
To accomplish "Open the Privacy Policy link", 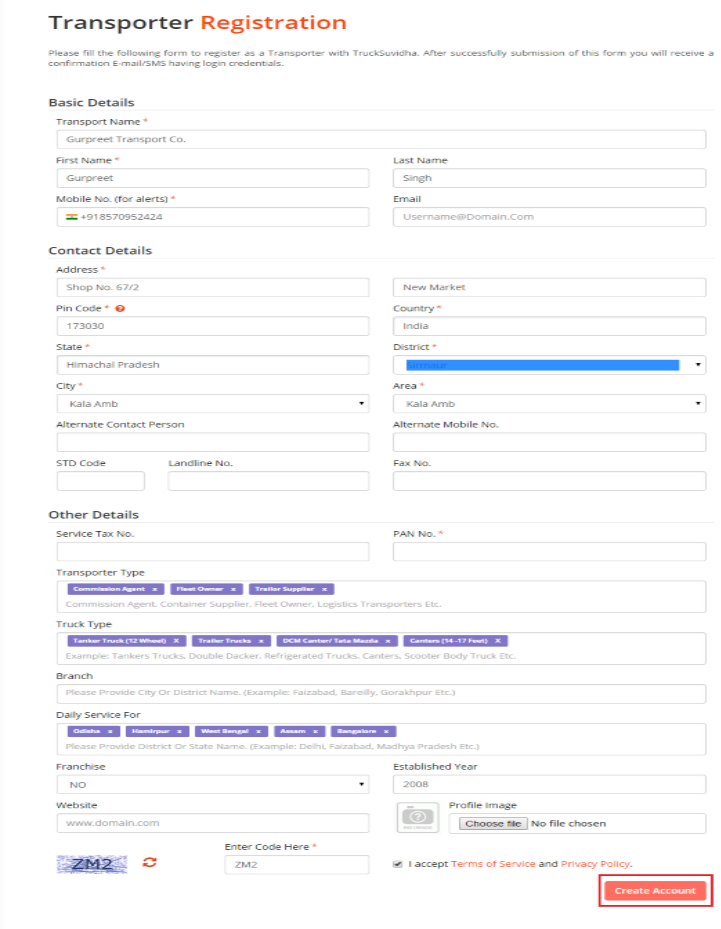I will (x=594, y=864).
